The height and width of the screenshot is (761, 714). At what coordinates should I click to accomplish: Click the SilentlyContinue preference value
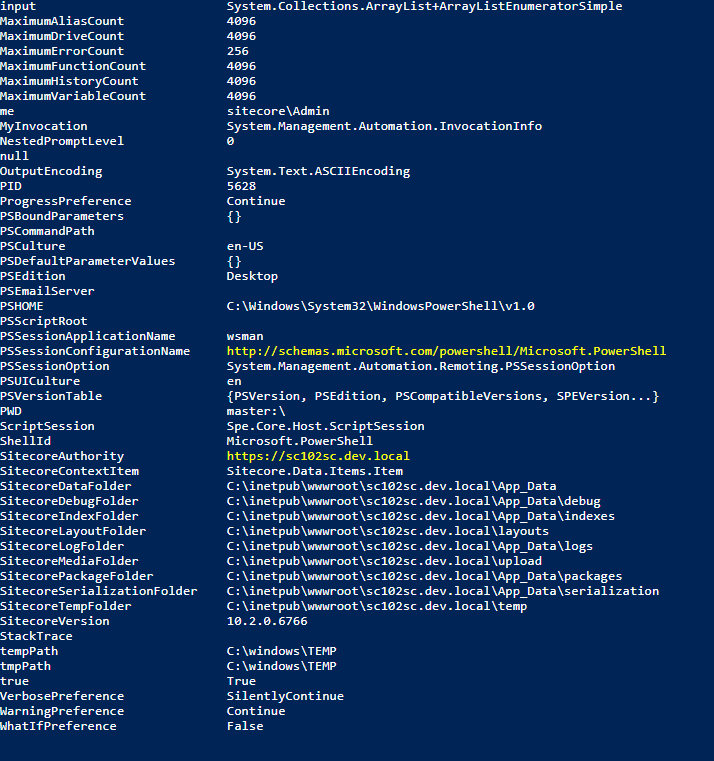[285, 696]
